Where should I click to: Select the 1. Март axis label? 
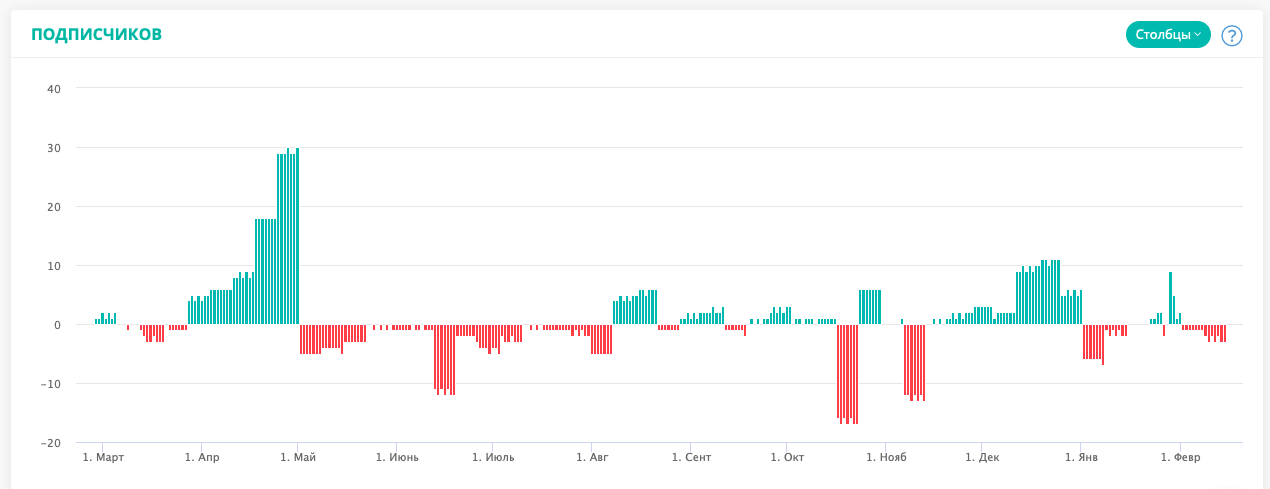tap(103, 457)
